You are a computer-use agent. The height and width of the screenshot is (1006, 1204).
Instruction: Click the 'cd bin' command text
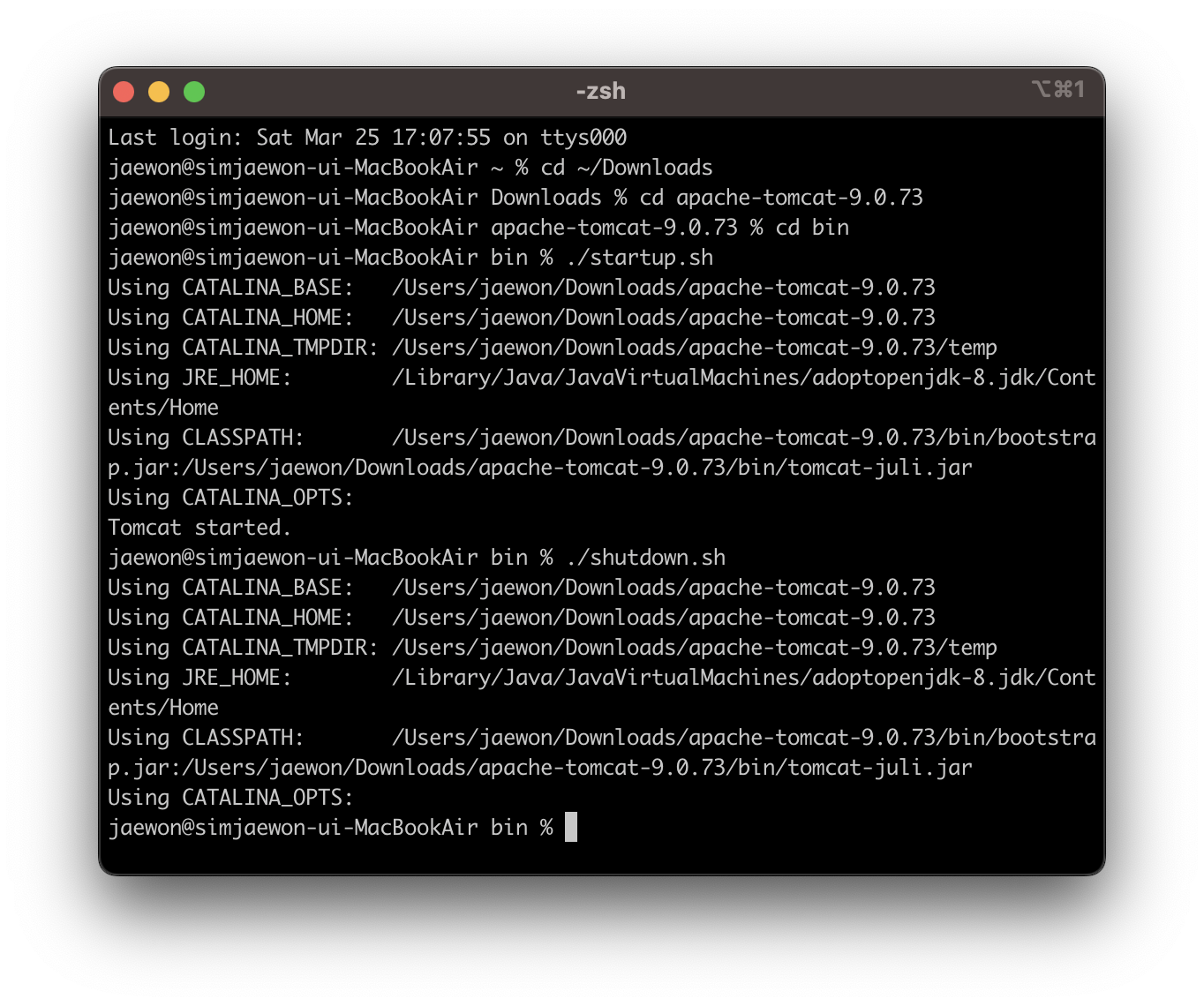tap(812, 228)
